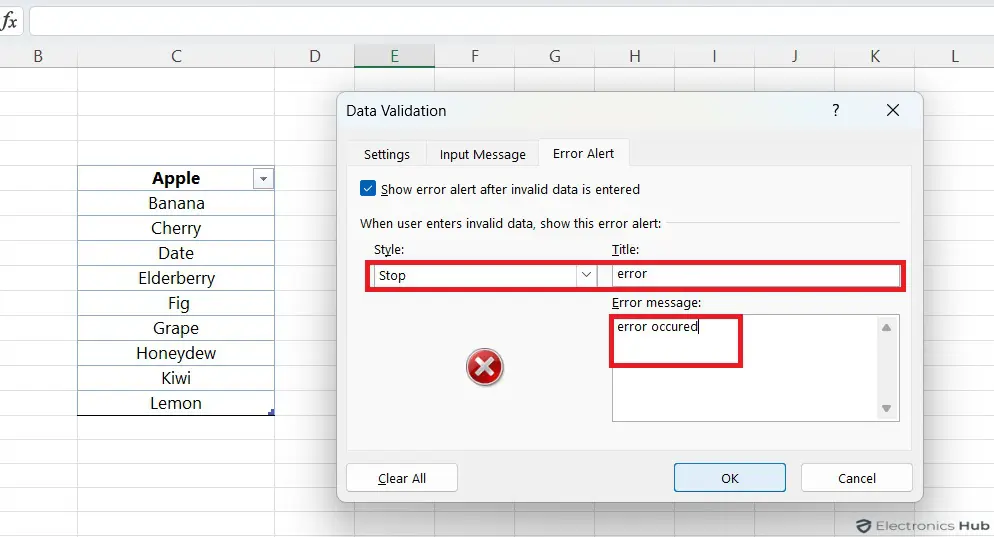Click the error message scrollbar up arrow

tap(886, 327)
